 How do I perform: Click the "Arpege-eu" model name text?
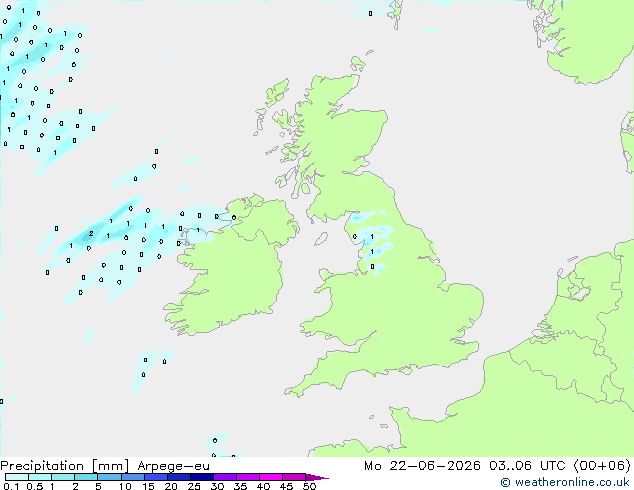pos(173,466)
